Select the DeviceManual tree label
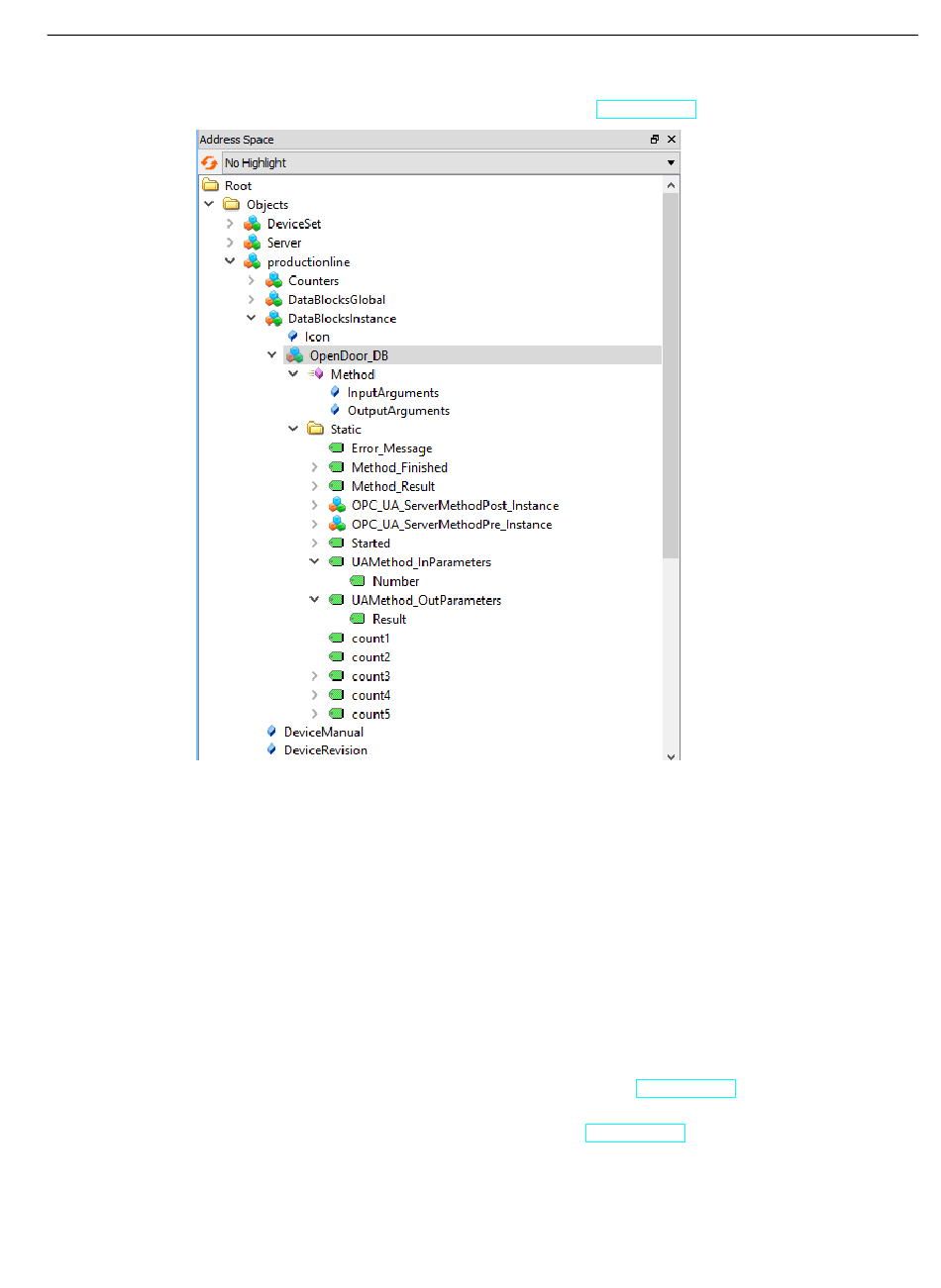941x1288 pixels. [x=324, y=733]
